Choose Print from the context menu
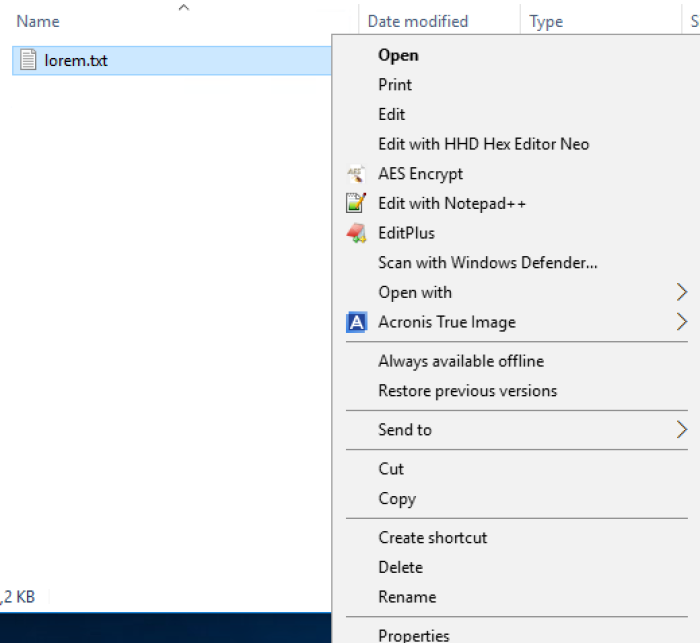Screen dimensions: 700x643 (x=517, y=85)
